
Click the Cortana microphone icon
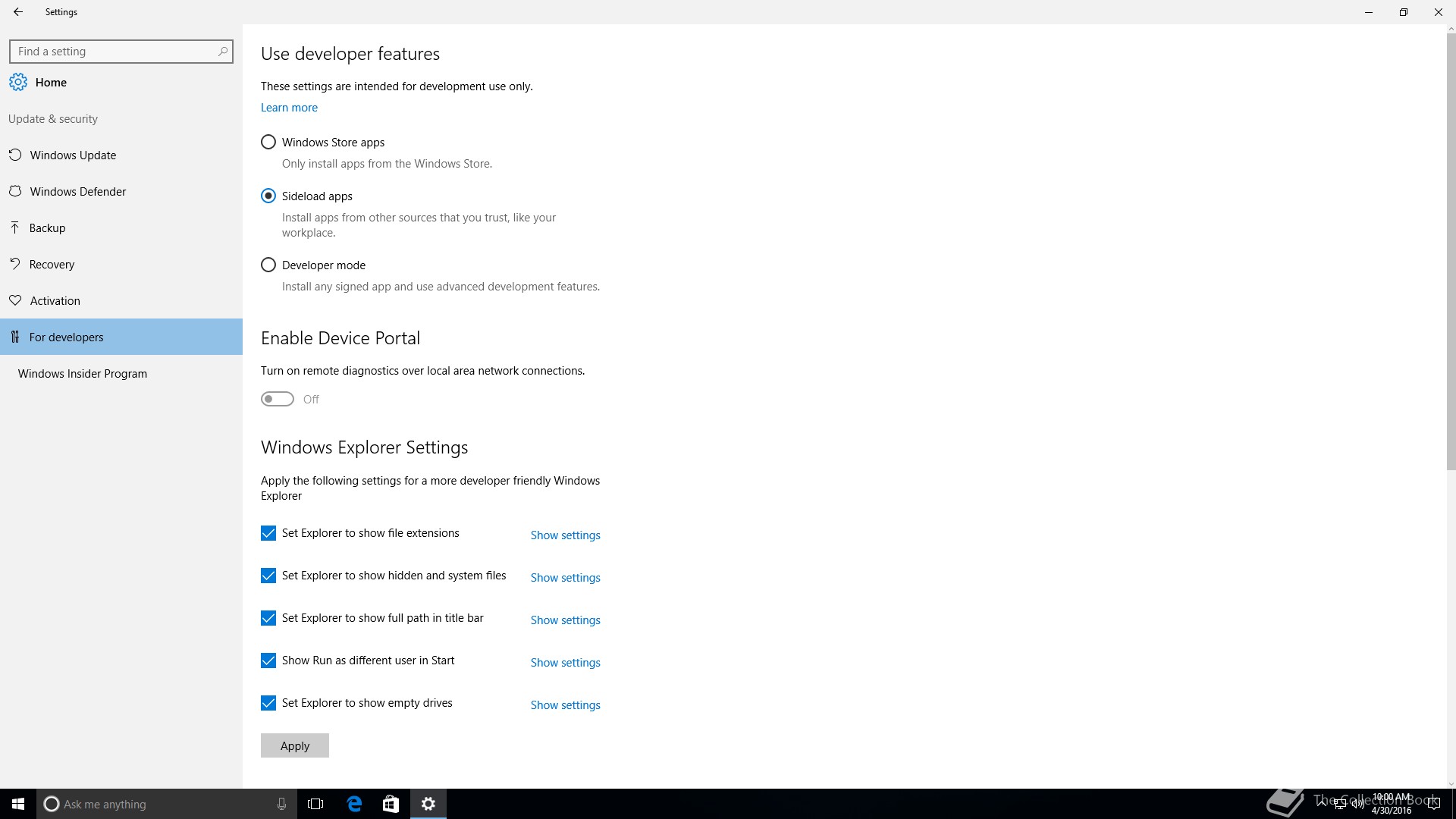(x=281, y=804)
